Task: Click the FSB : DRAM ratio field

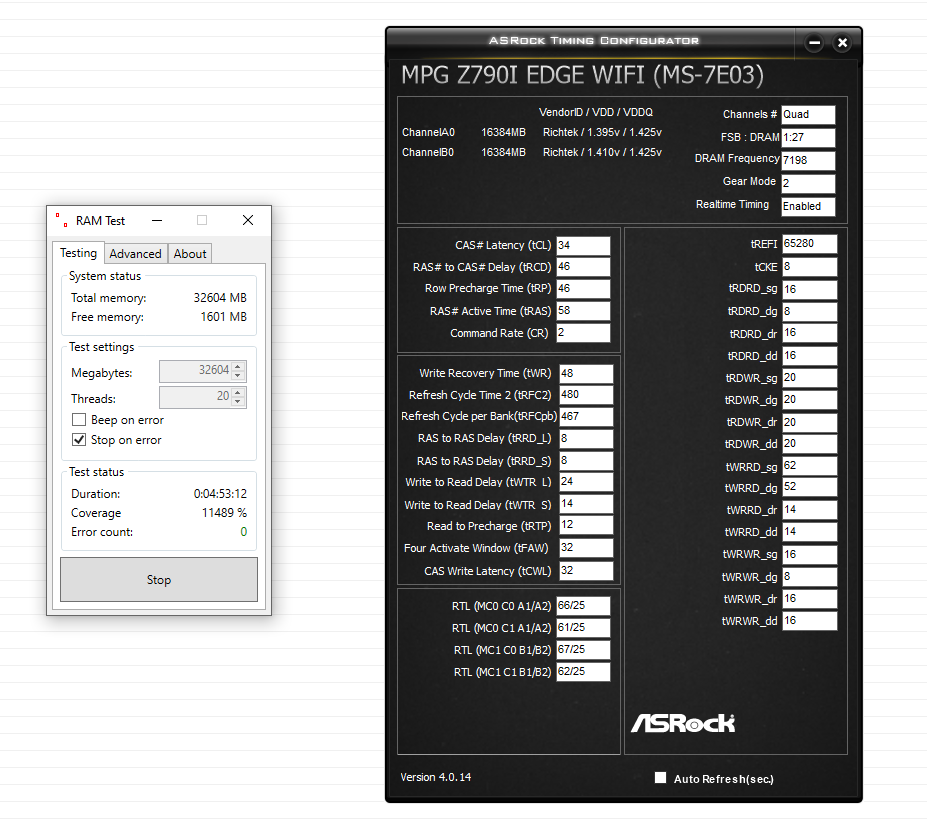Action: tap(808, 138)
